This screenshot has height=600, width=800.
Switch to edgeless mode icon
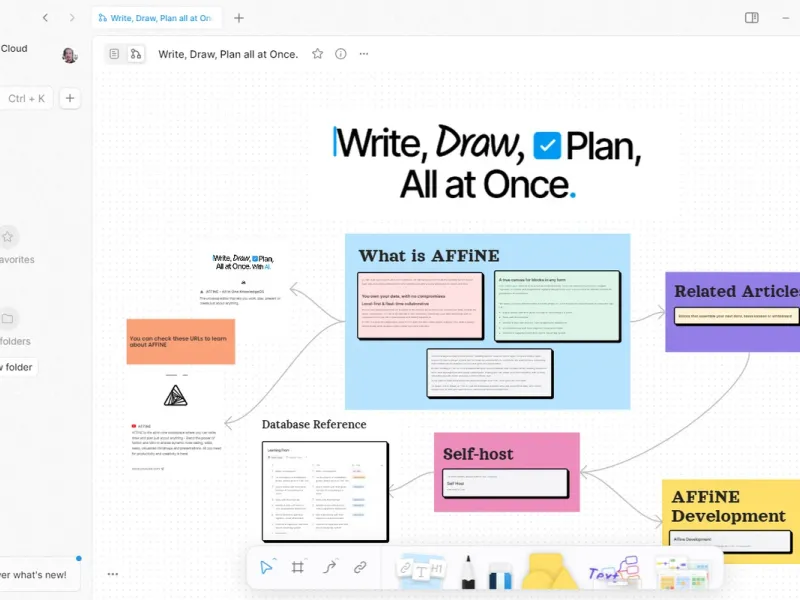coord(136,54)
